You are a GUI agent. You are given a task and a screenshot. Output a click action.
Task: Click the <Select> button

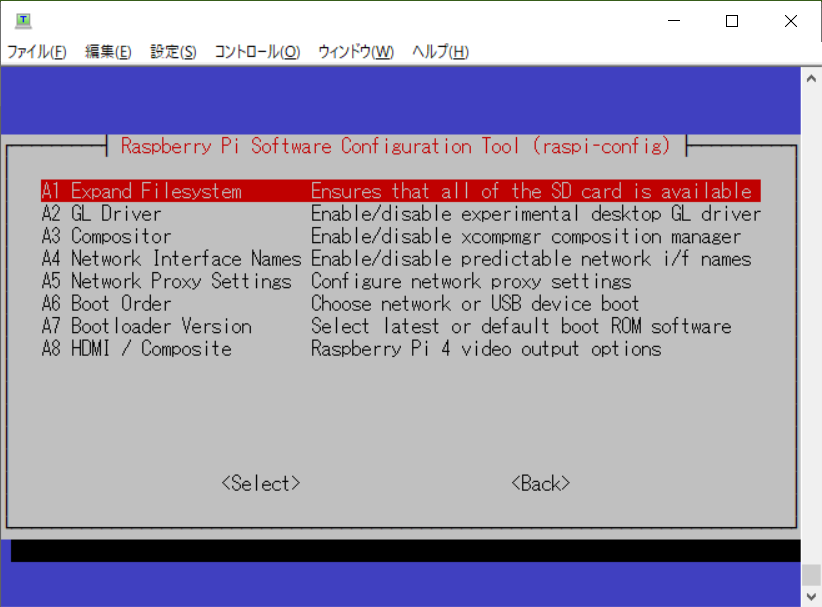(261, 483)
